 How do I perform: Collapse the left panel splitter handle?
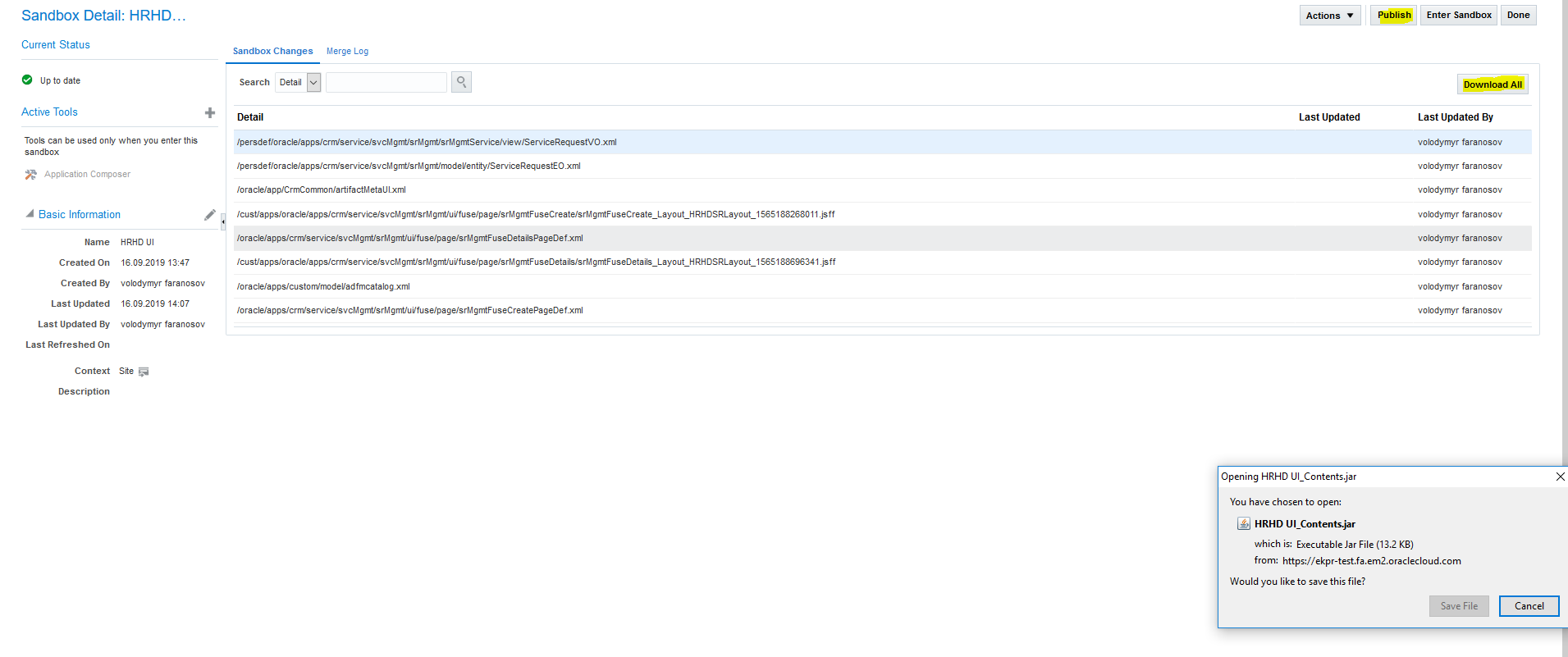click(x=223, y=221)
